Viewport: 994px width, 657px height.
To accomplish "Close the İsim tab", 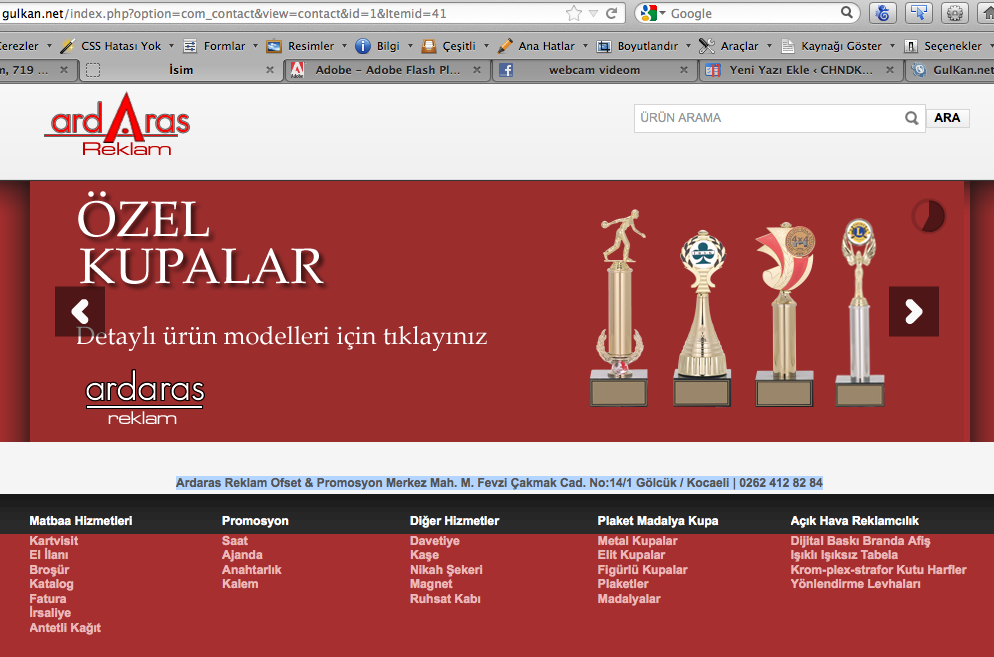I will (x=269, y=70).
